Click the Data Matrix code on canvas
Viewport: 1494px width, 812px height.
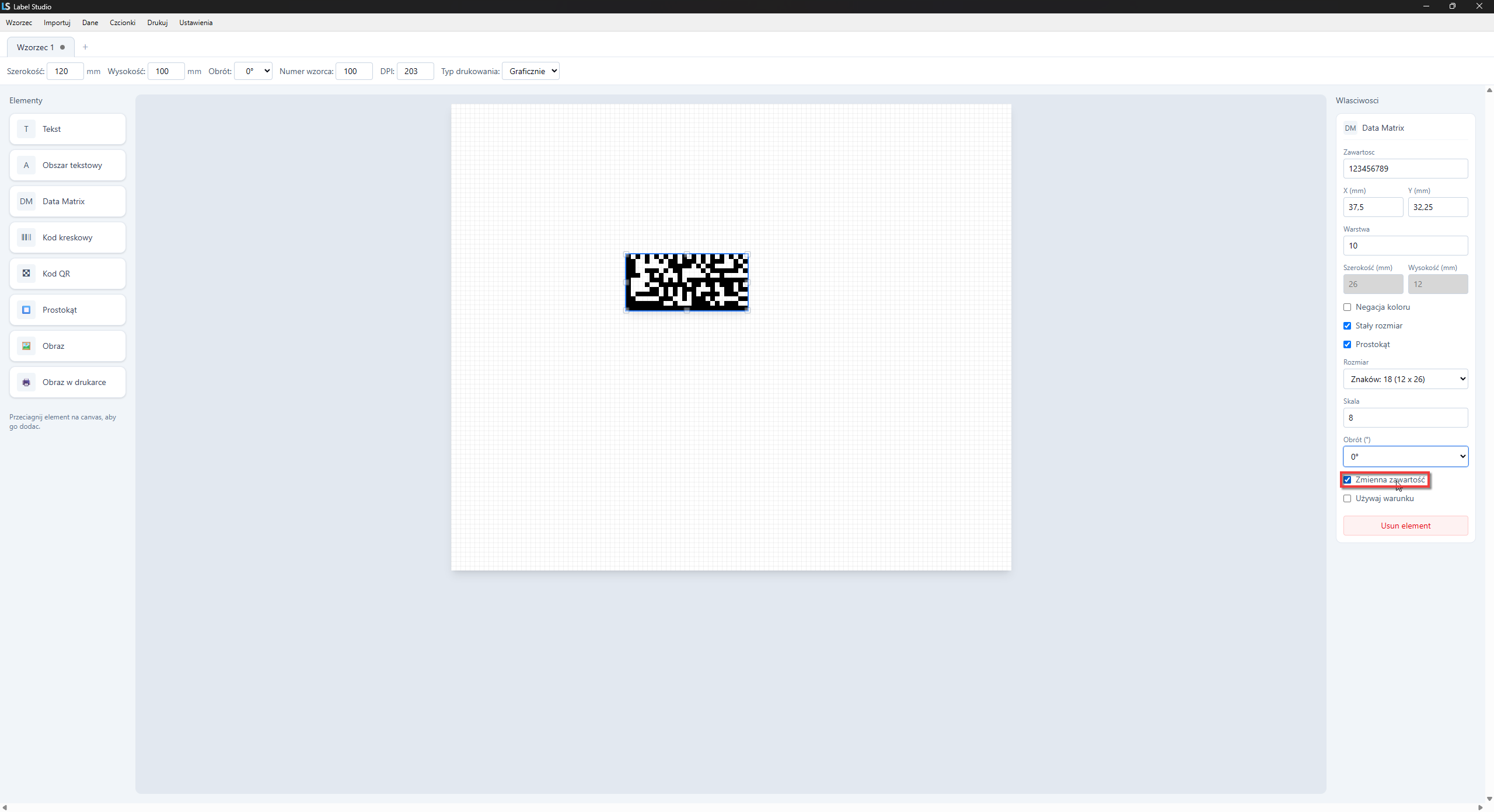pos(687,282)
